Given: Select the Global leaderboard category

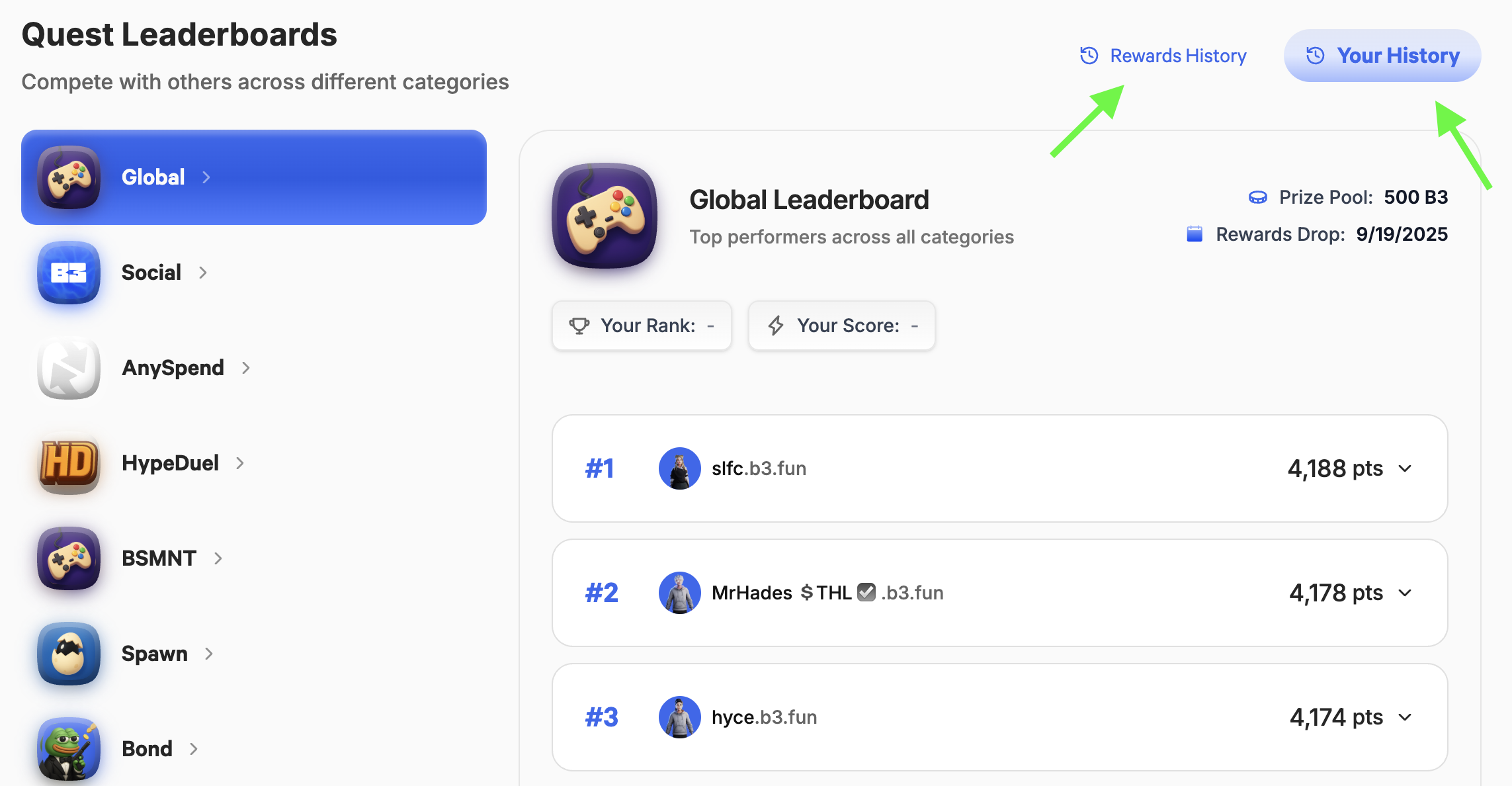Looking at the screenshot, I should [254, 177].
